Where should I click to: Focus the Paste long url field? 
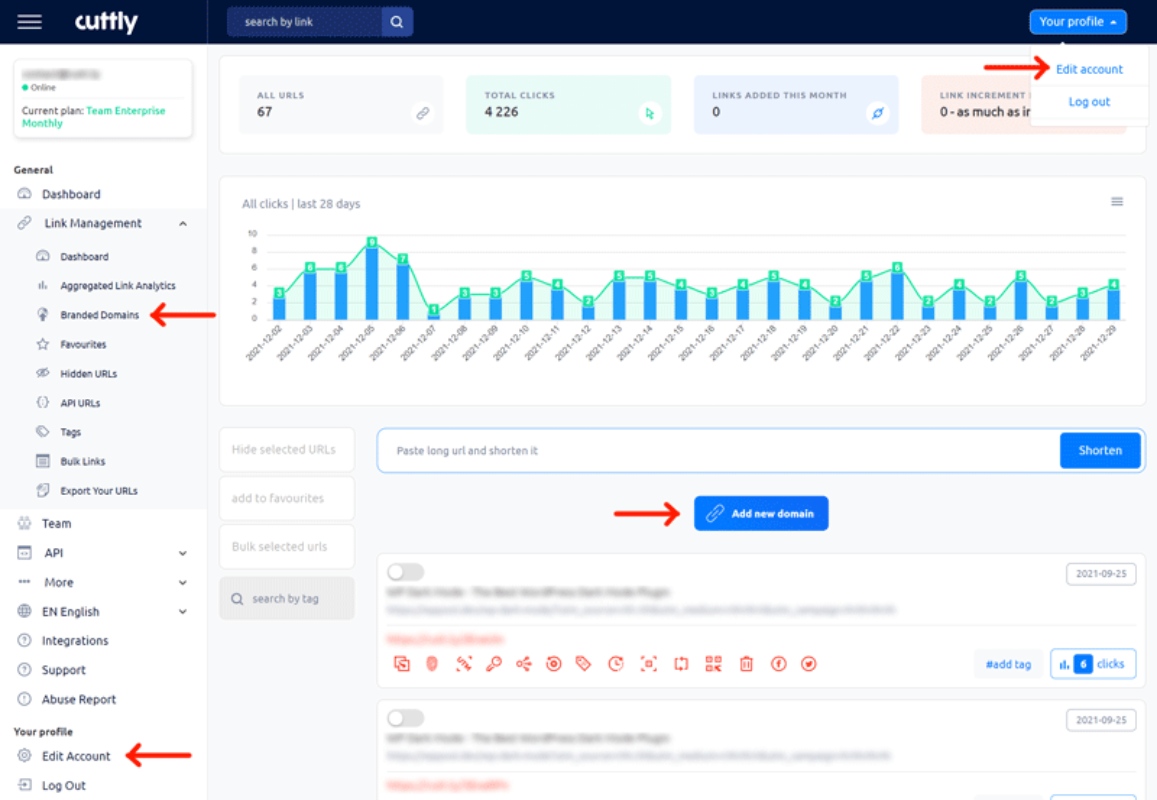[719, 450]
